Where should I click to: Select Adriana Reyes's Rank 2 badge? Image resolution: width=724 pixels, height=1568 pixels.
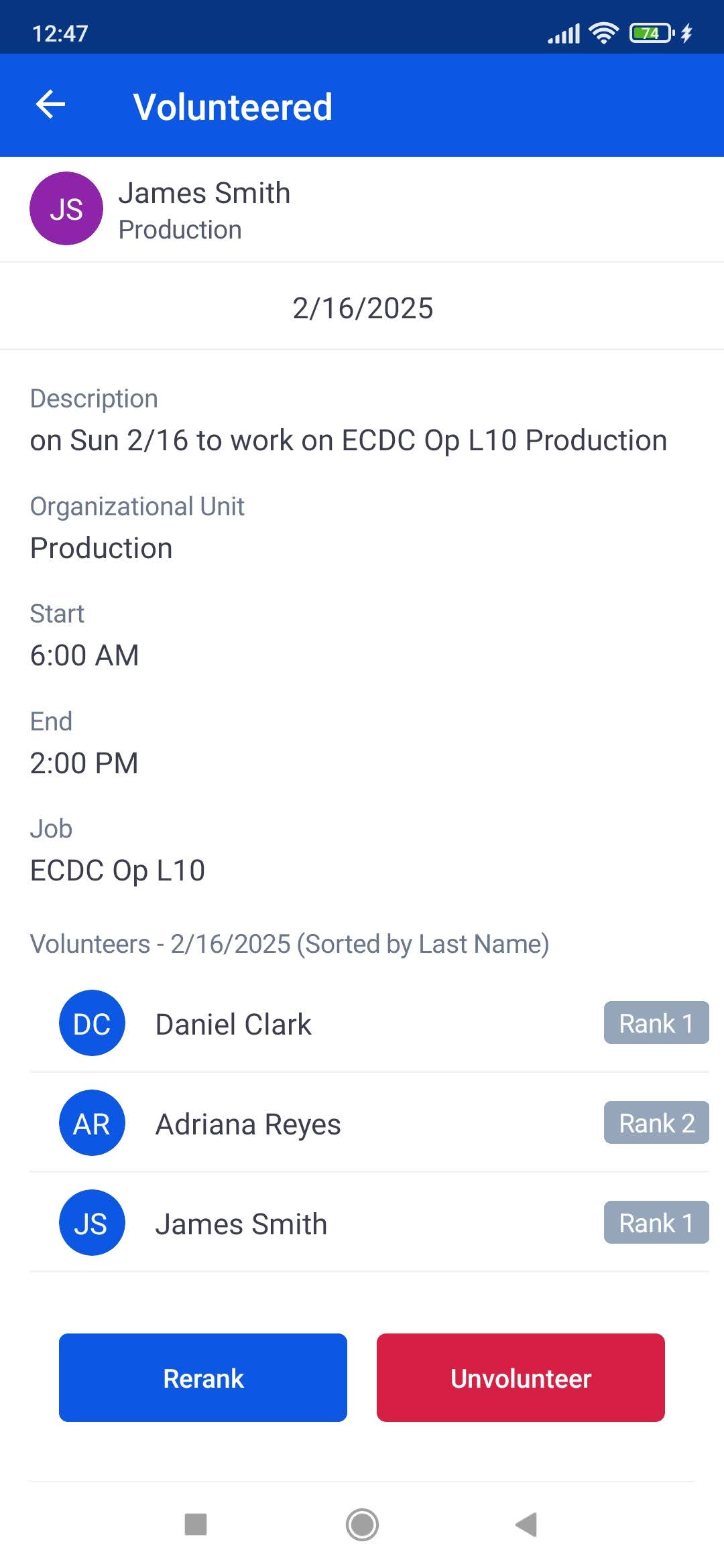[x=656, y=1122]
